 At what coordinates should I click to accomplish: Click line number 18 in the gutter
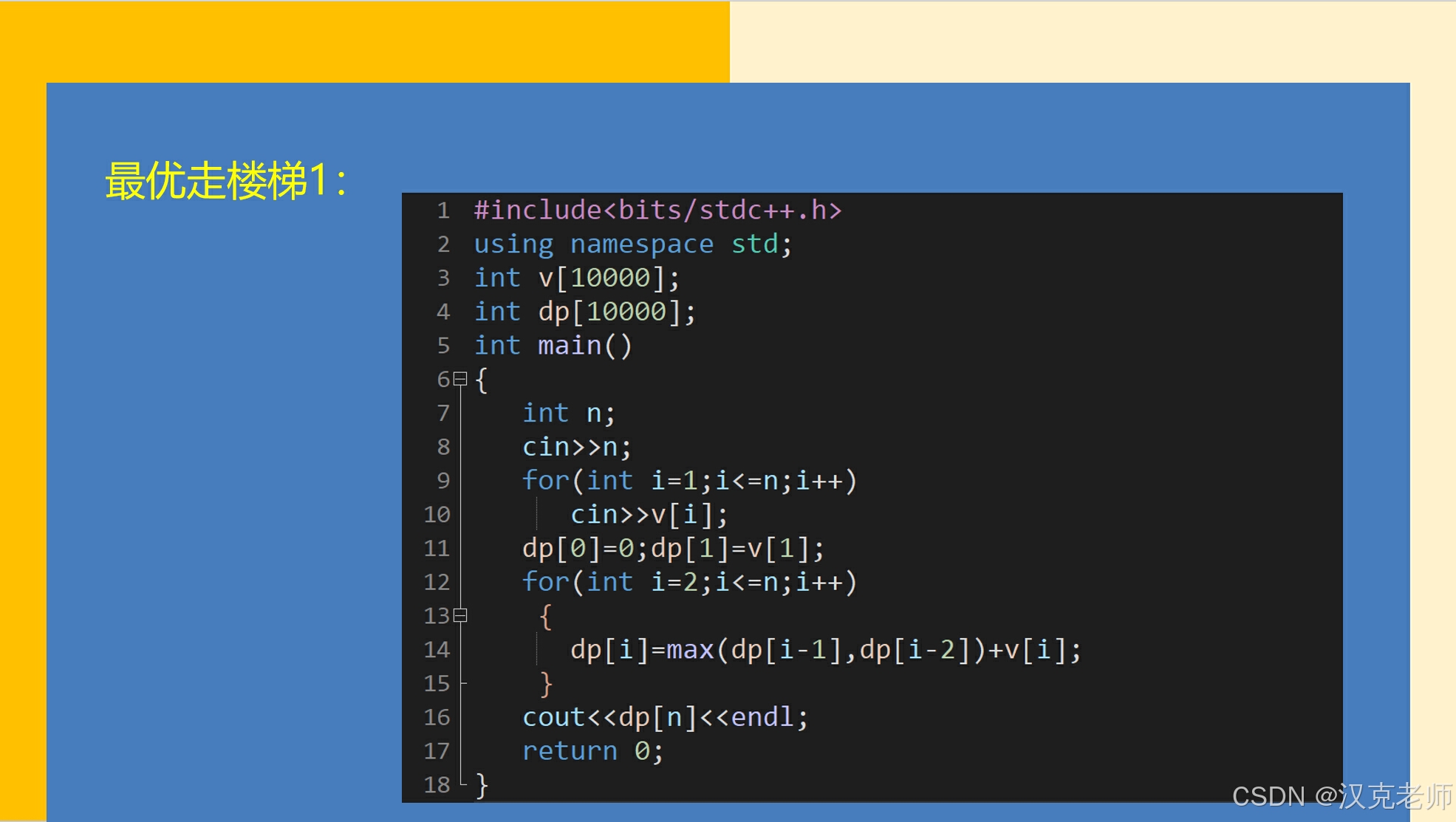437,784
